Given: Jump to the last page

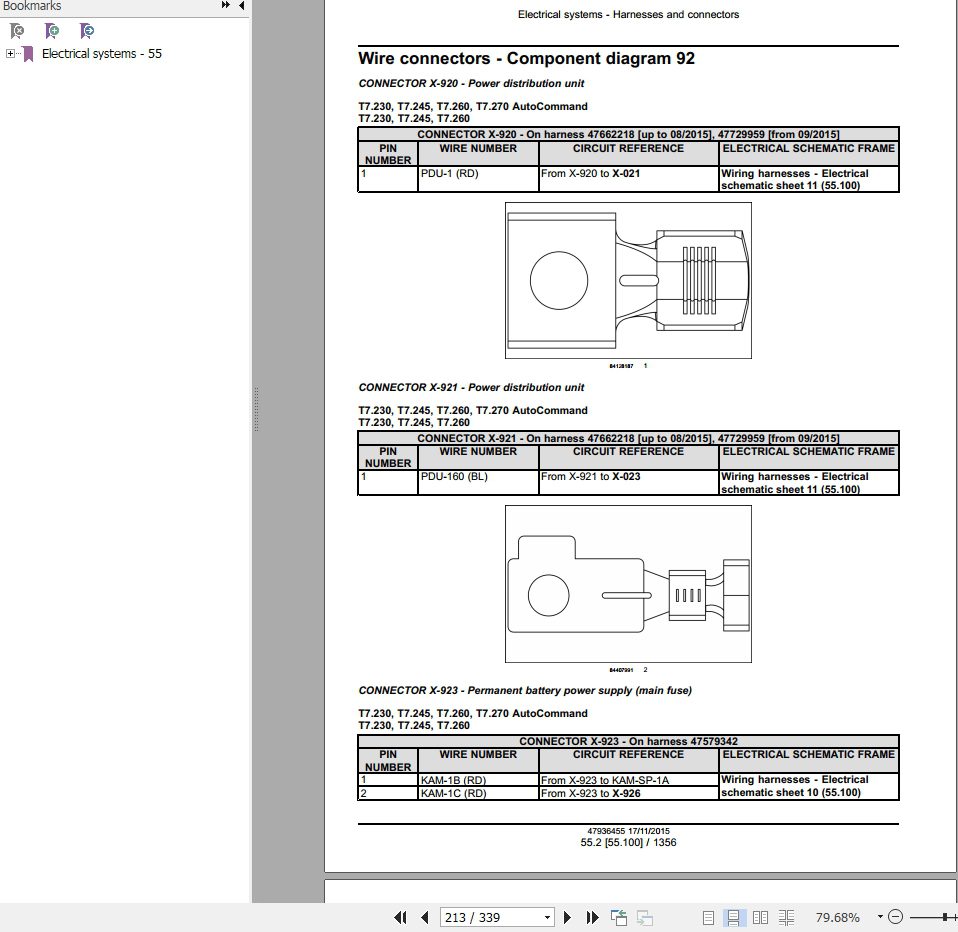Looking at the screenshot, I should (x=592, y=917).
